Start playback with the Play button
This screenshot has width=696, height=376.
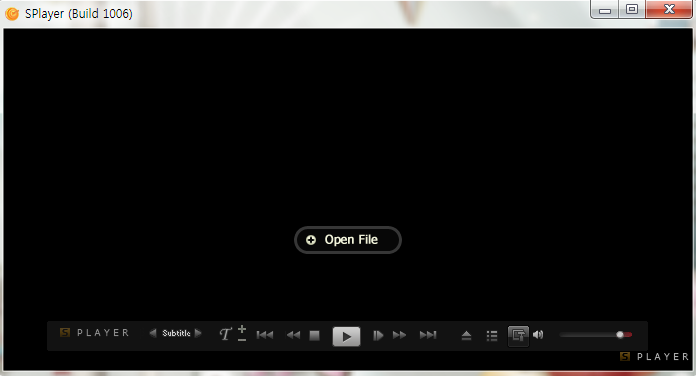pyautogui.click(x=346, y=336)
